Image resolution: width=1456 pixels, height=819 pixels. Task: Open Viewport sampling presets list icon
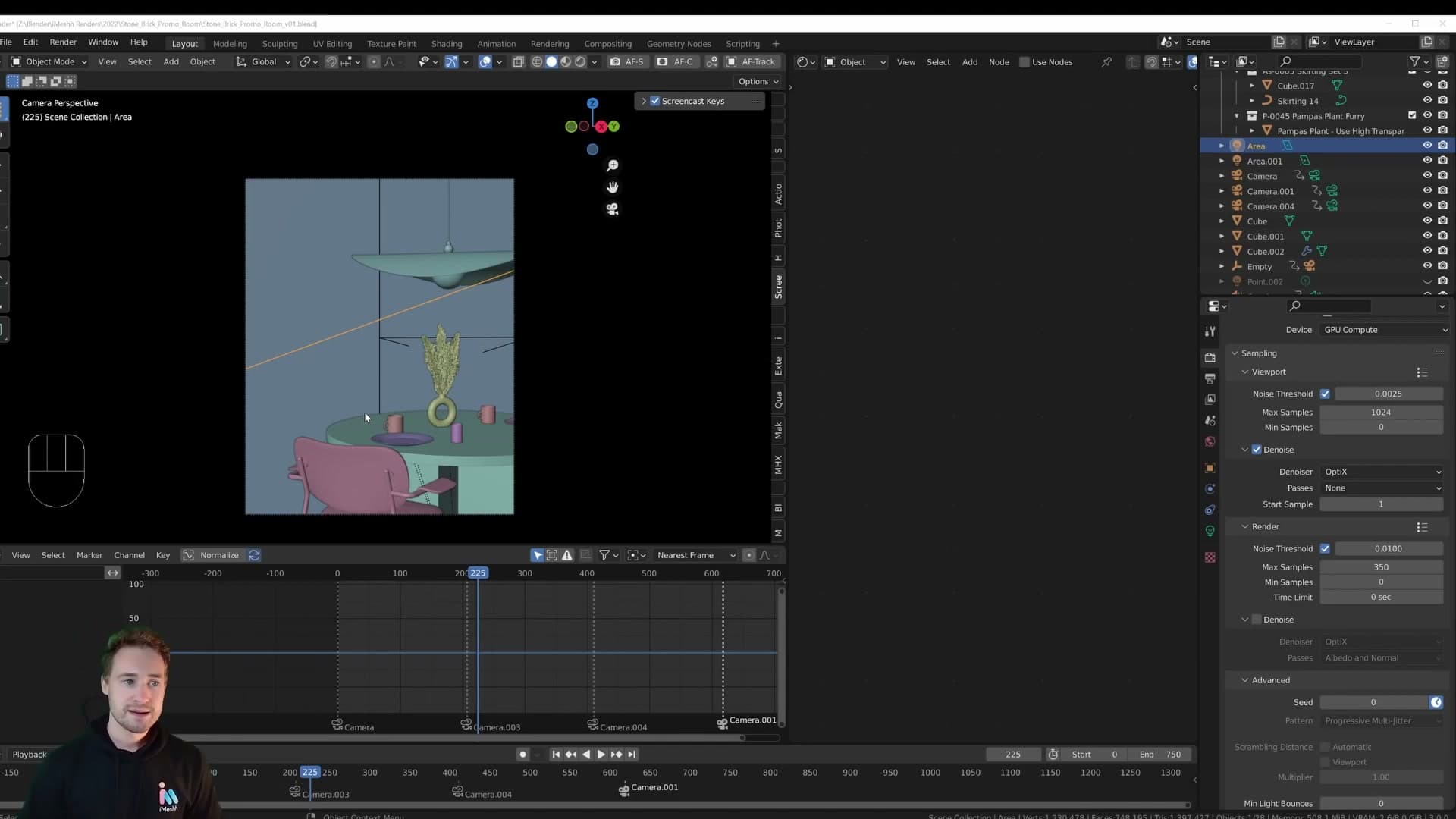click(x=1422, y=372)
